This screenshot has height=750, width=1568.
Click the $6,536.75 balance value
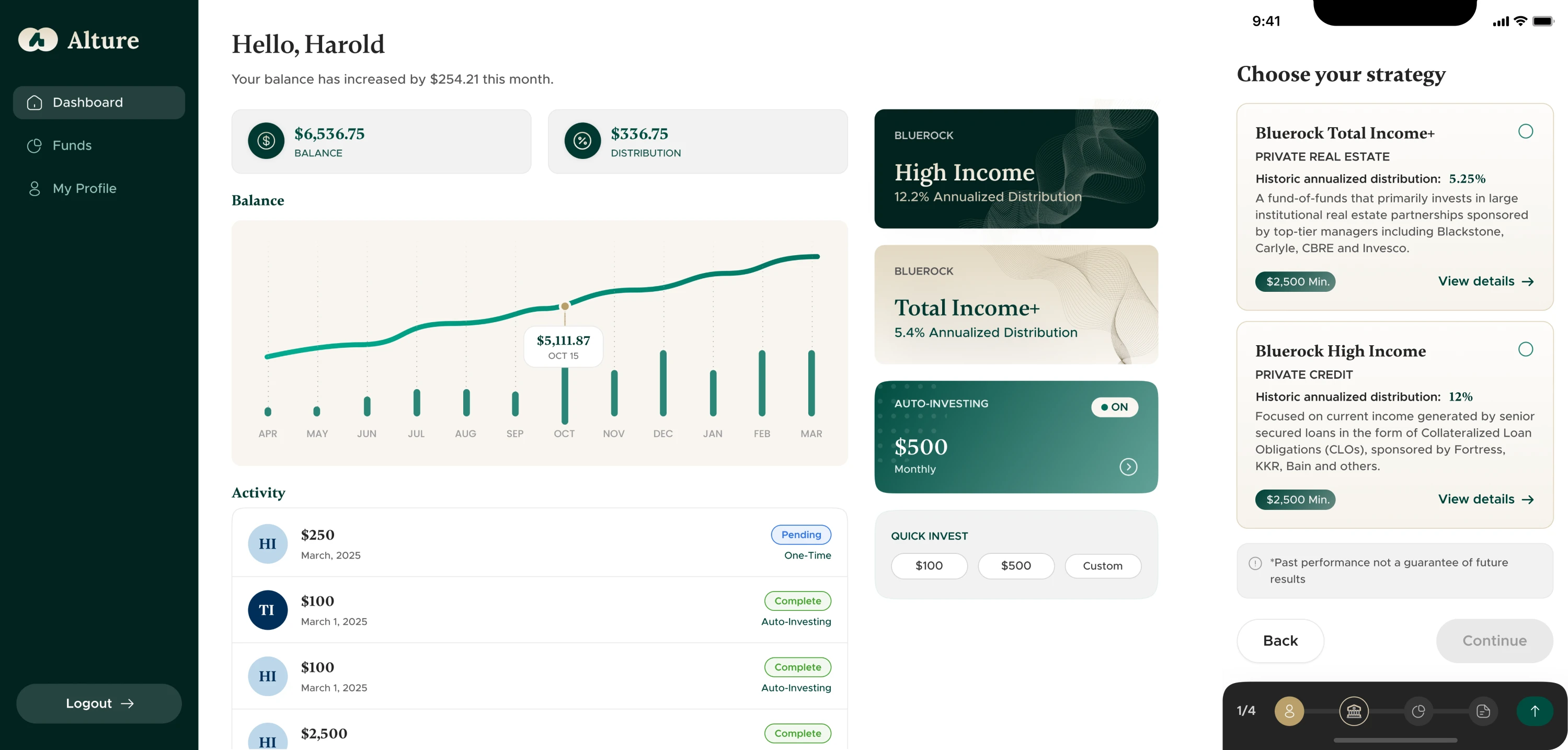pyautogui.click(x=329, y=134)
